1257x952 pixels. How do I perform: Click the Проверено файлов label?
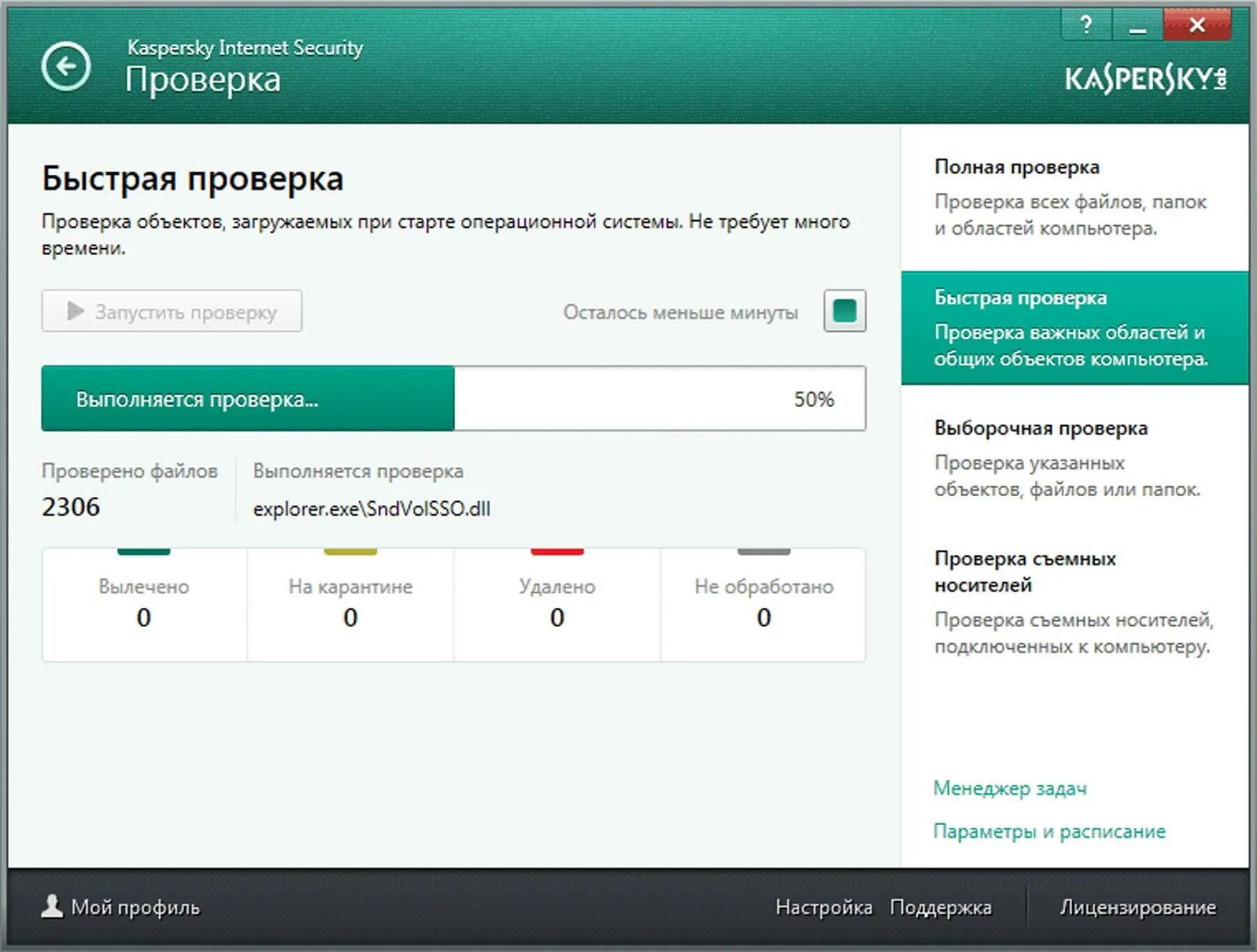pyautogui.click(x=130, y=471)
